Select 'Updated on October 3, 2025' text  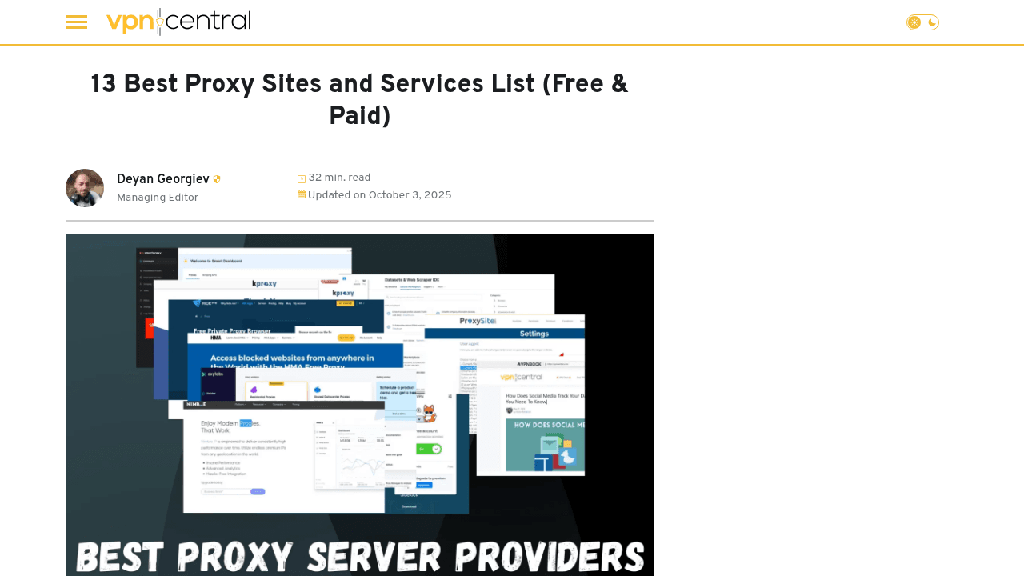(379, 195)
